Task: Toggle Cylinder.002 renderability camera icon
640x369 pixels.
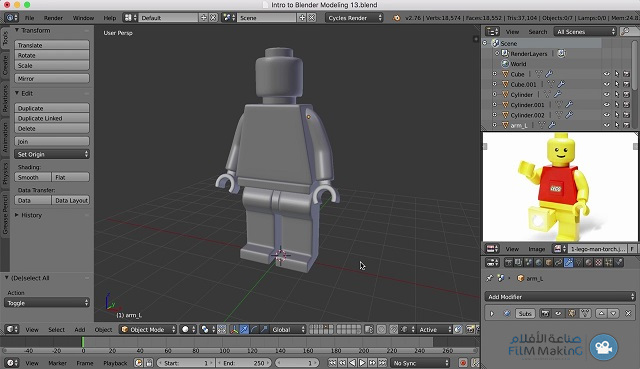Action: [x=627, y=115]
